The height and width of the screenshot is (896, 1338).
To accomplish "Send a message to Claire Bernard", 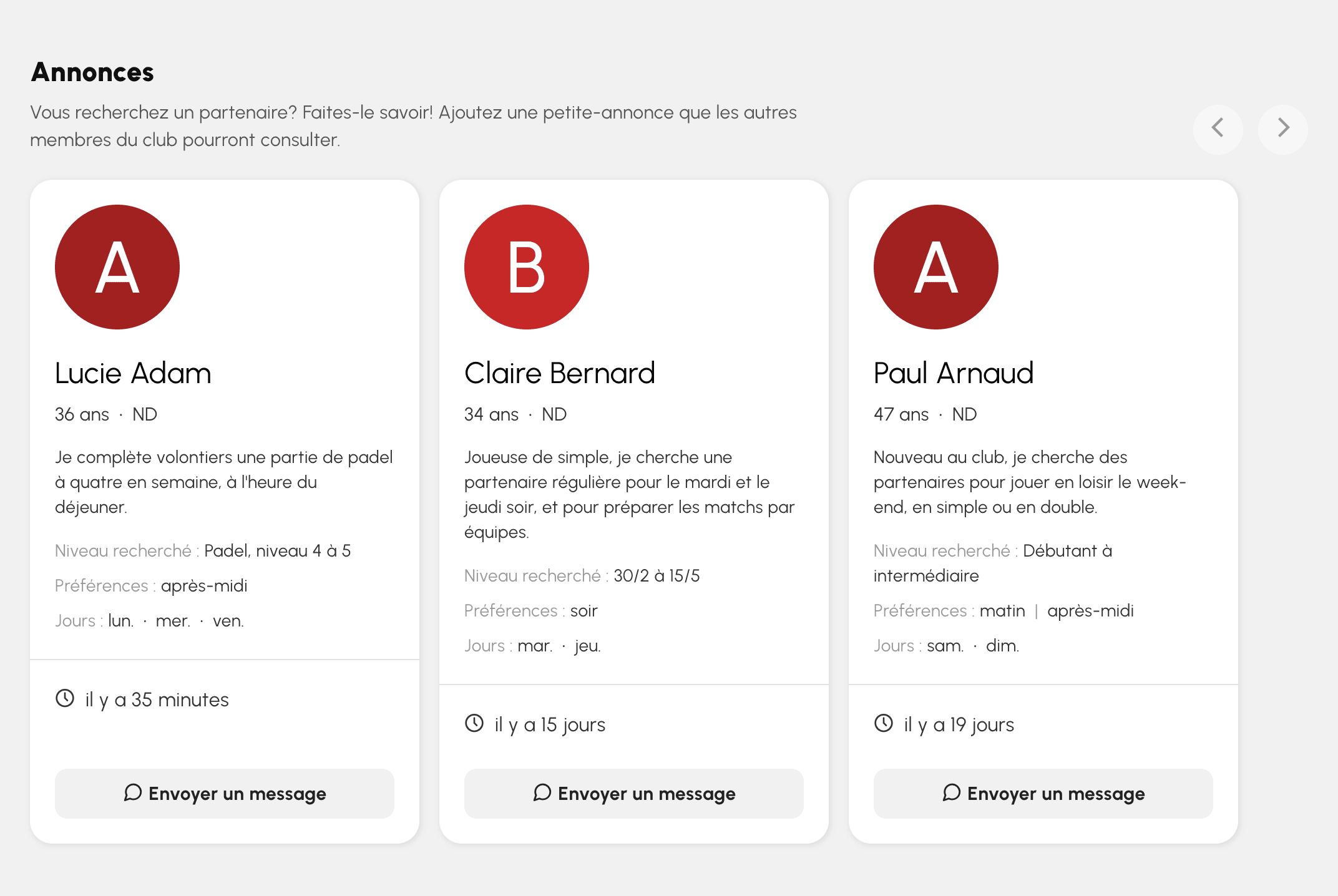I will (634, 794).
